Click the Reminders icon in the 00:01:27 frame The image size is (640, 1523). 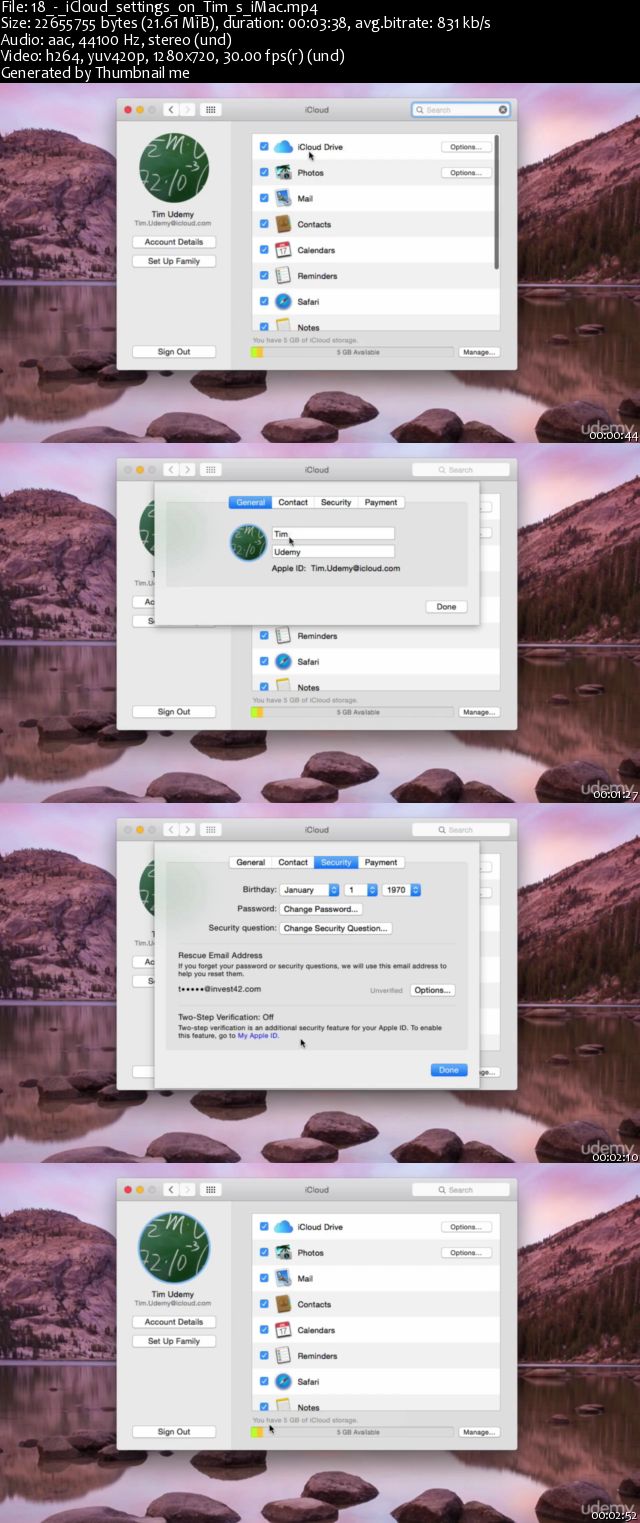tap(283, 636)
